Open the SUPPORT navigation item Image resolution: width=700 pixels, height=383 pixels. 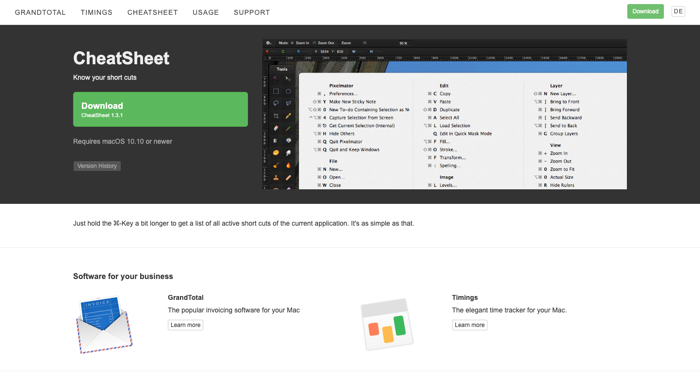click(252, 12)
